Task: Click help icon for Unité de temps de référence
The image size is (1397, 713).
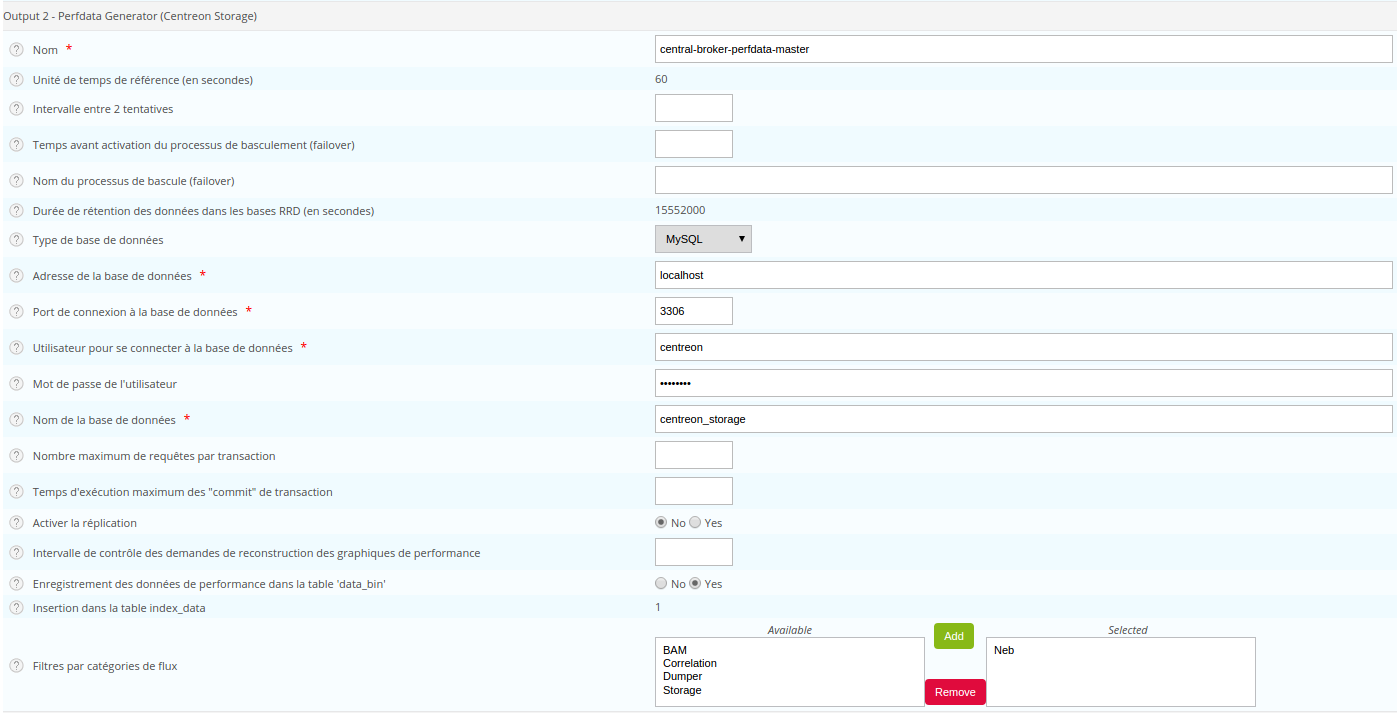Action: tap(16, 80)
